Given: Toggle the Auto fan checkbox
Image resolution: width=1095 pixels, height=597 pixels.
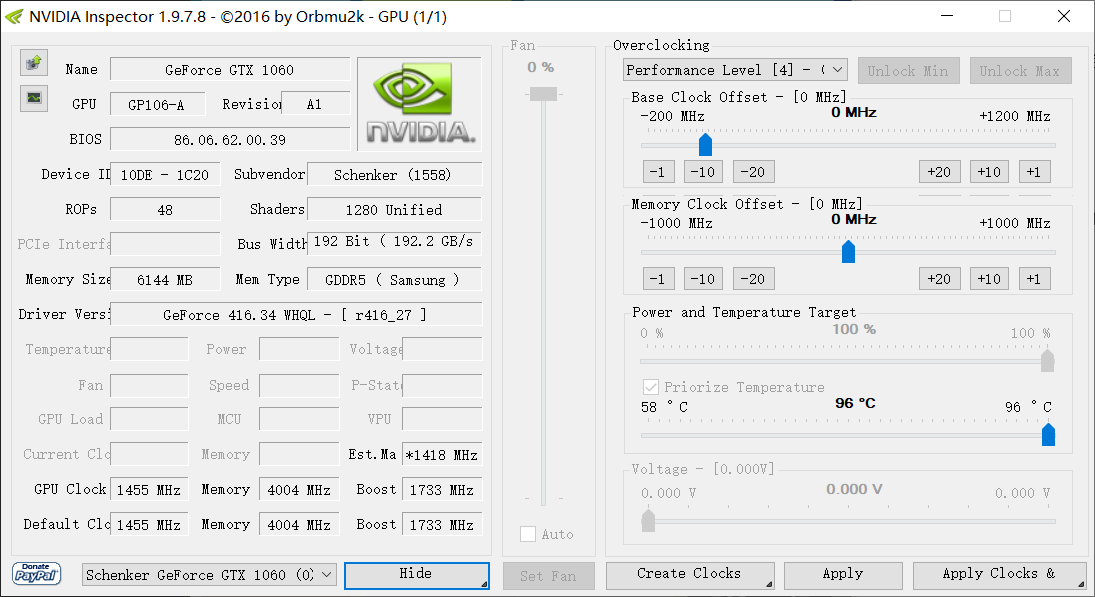Looking at the screenshot, I should 528,534.
